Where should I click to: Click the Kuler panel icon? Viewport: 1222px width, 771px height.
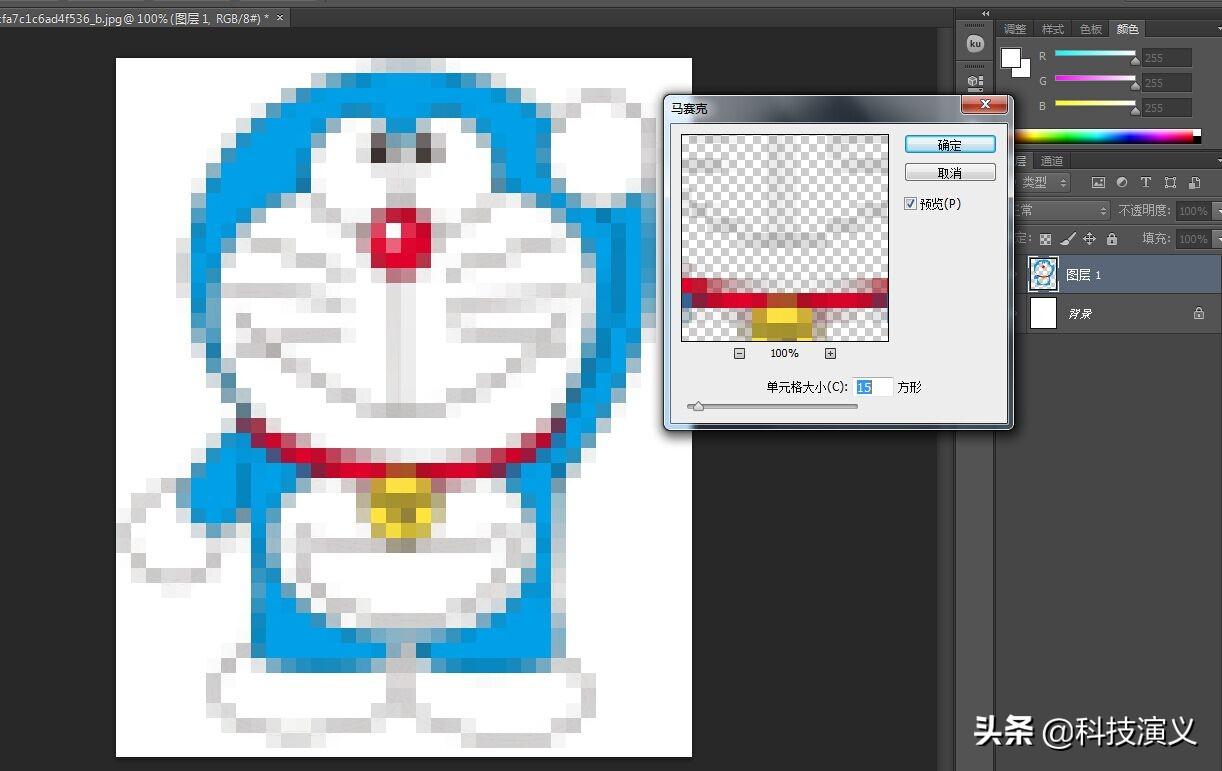[x=975, y=44]
